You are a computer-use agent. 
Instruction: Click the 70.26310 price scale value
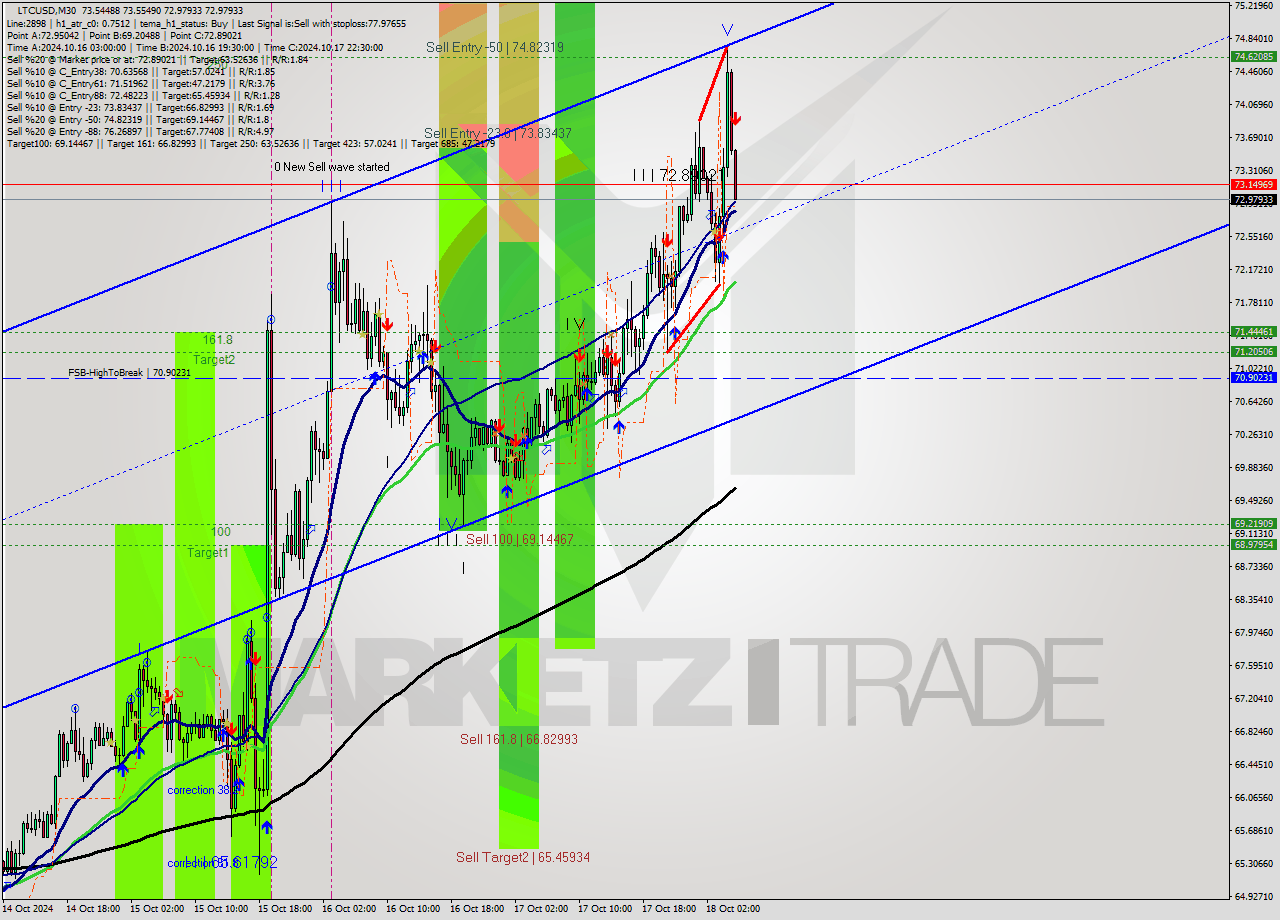pos(1254,435)
